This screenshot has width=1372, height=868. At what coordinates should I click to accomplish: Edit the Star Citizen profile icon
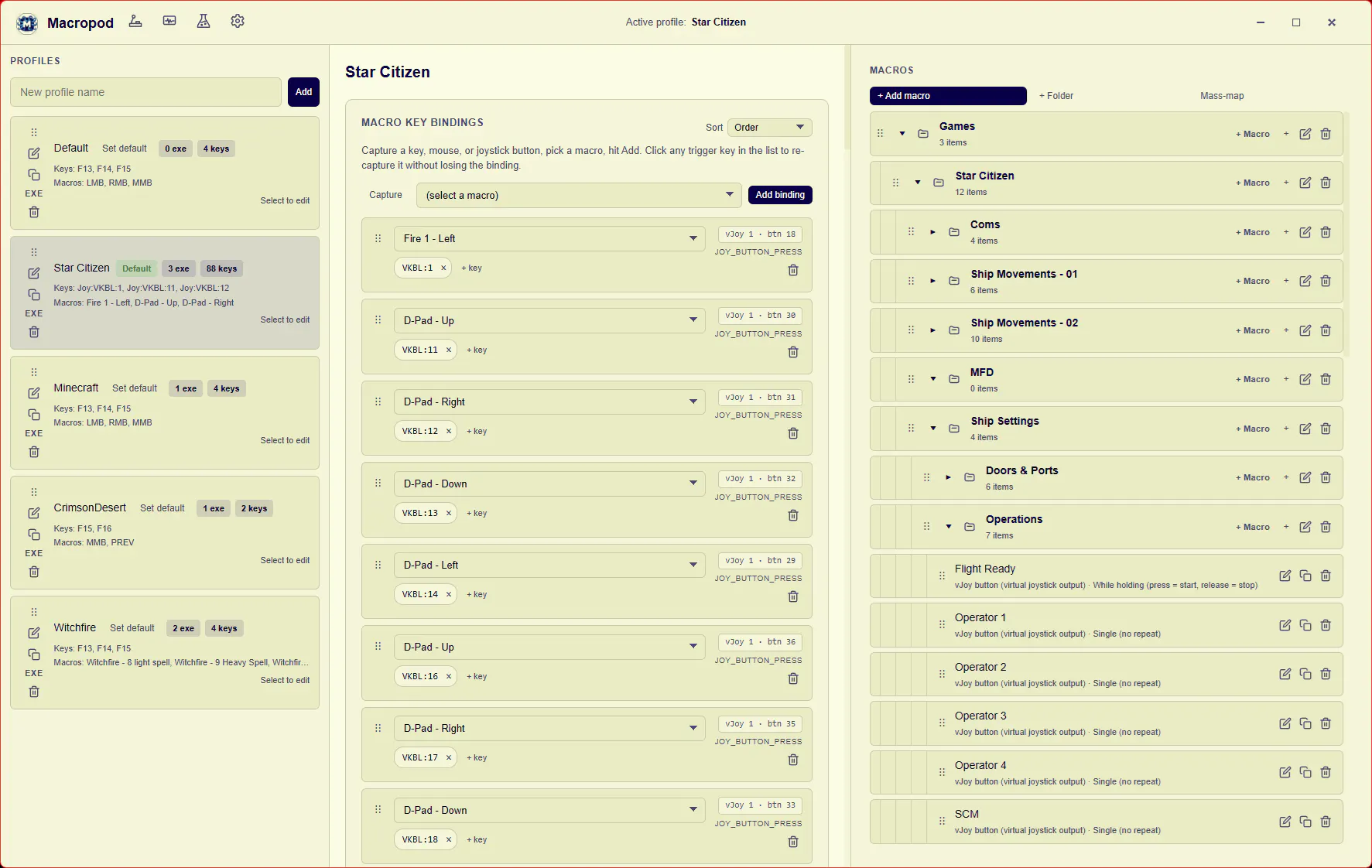tap(34, 273)
